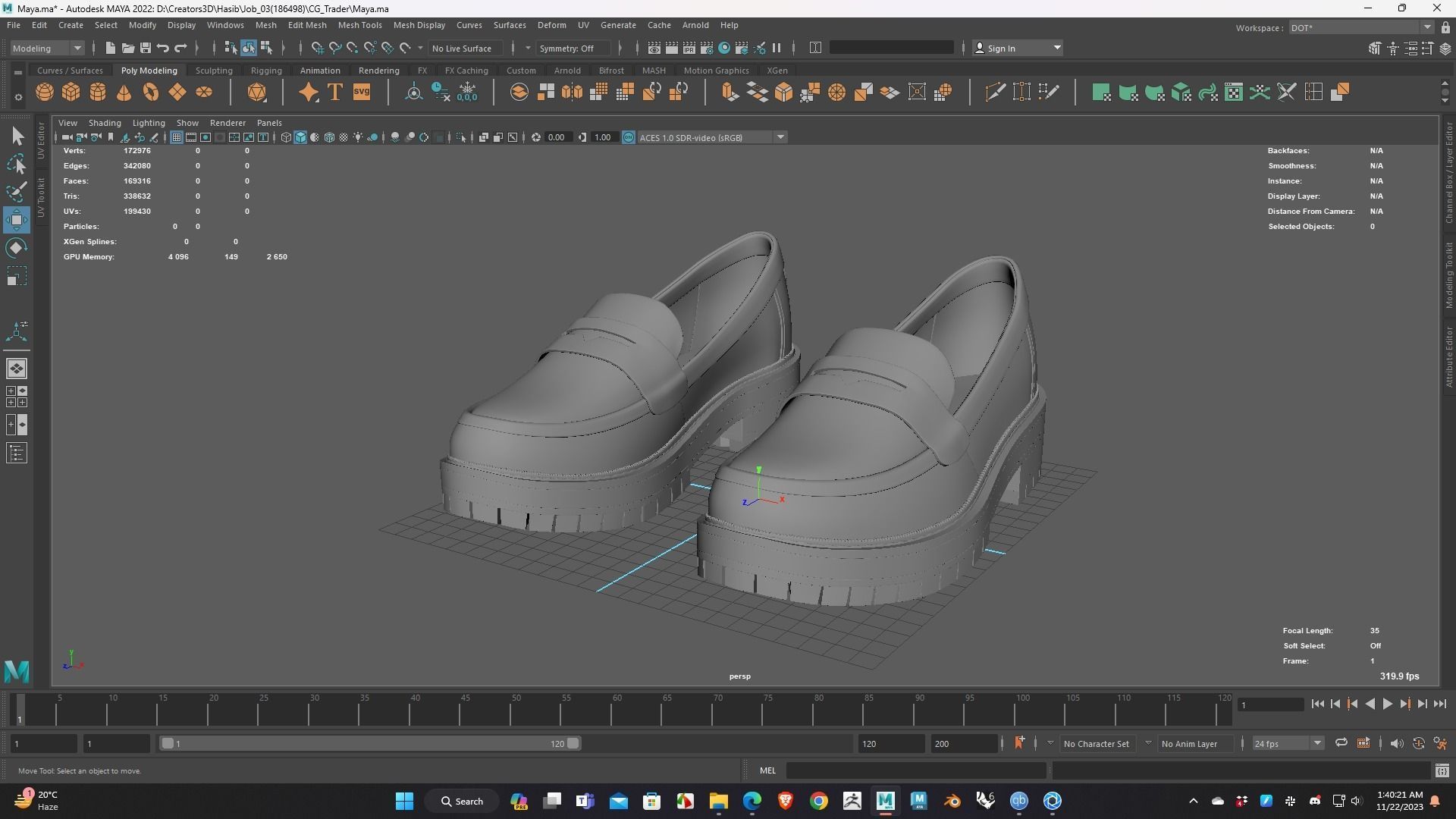Click the Multi-Cut tool shelf icon
This screenshot has height=819, width=1456.
tap(996, 93)
